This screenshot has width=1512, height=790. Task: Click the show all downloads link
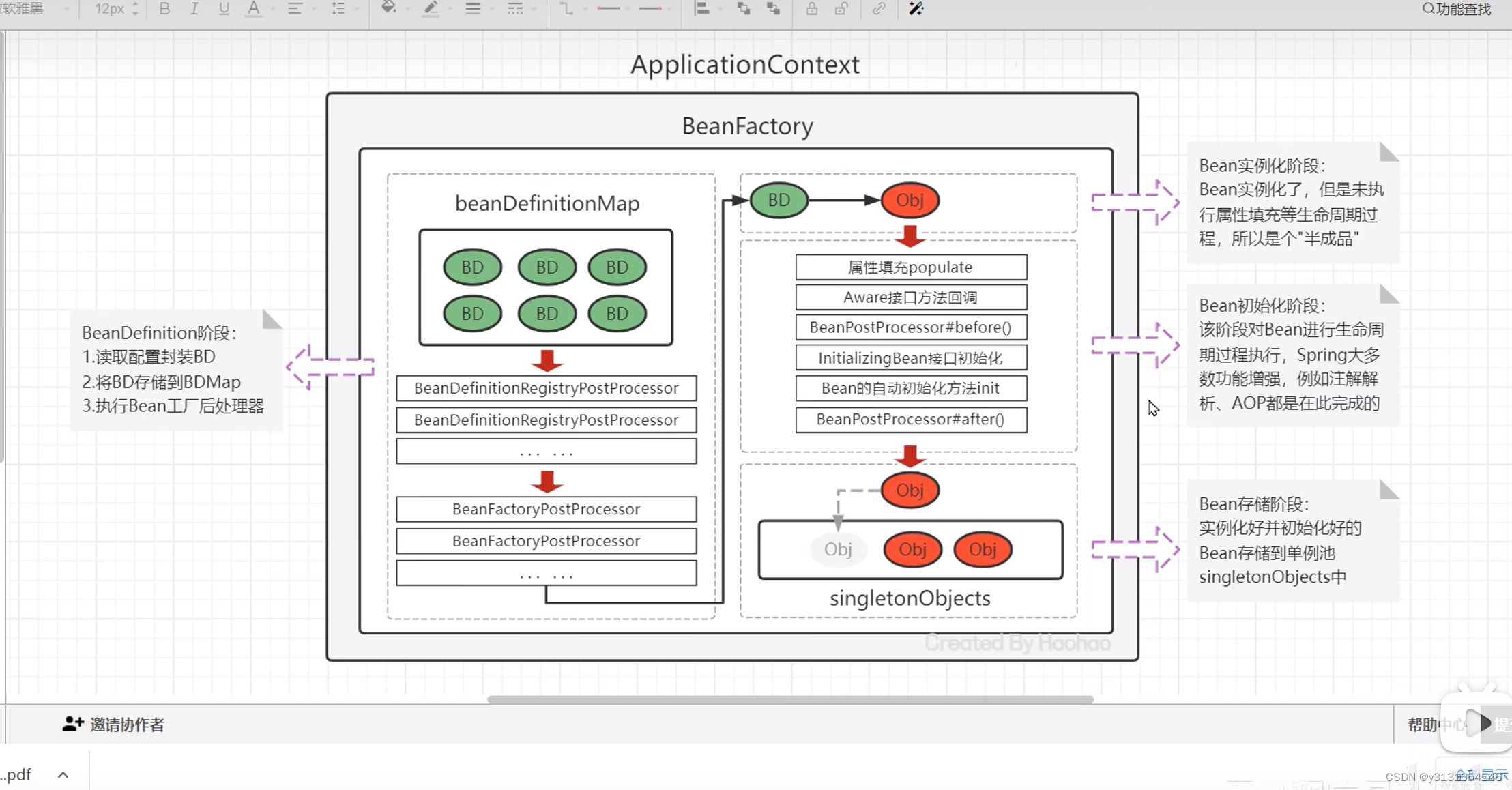coord(1481,775)
